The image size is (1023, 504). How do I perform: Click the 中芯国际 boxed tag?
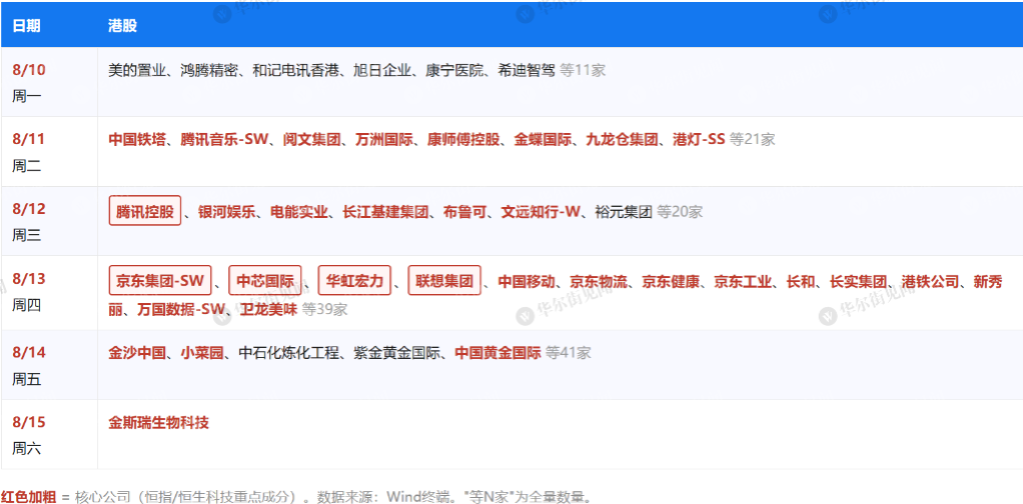click(x=265, y=281)
